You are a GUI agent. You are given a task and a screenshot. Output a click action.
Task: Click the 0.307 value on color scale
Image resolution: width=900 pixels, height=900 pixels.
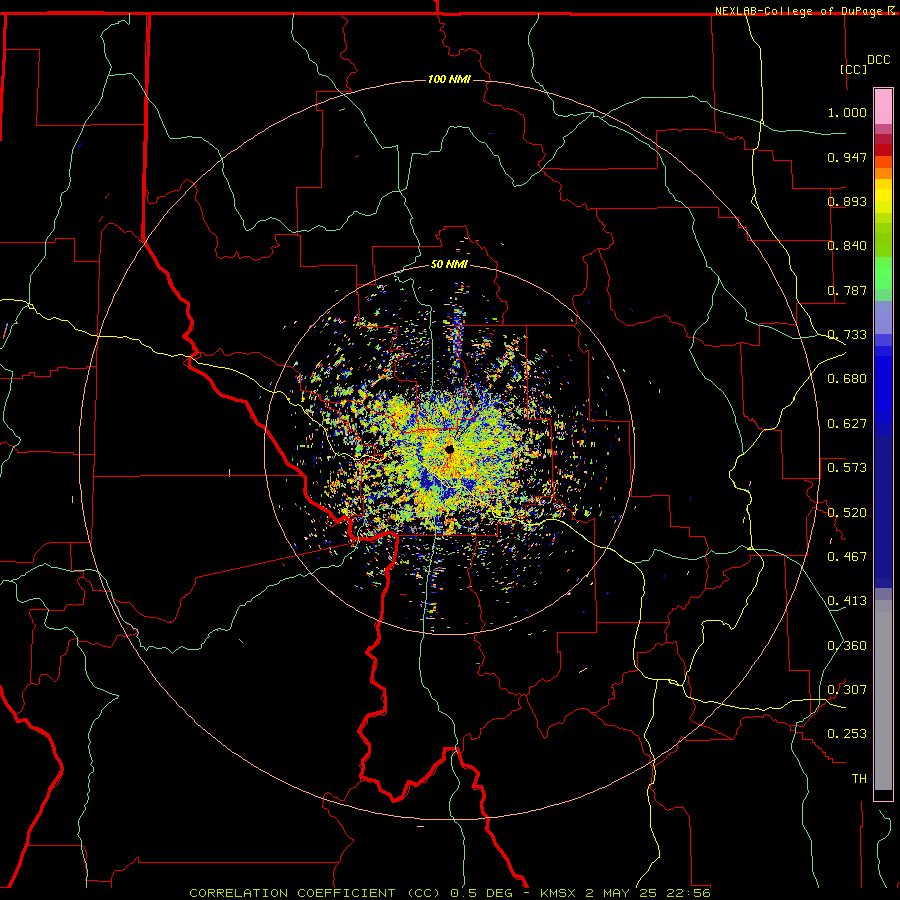pos(847,690)
